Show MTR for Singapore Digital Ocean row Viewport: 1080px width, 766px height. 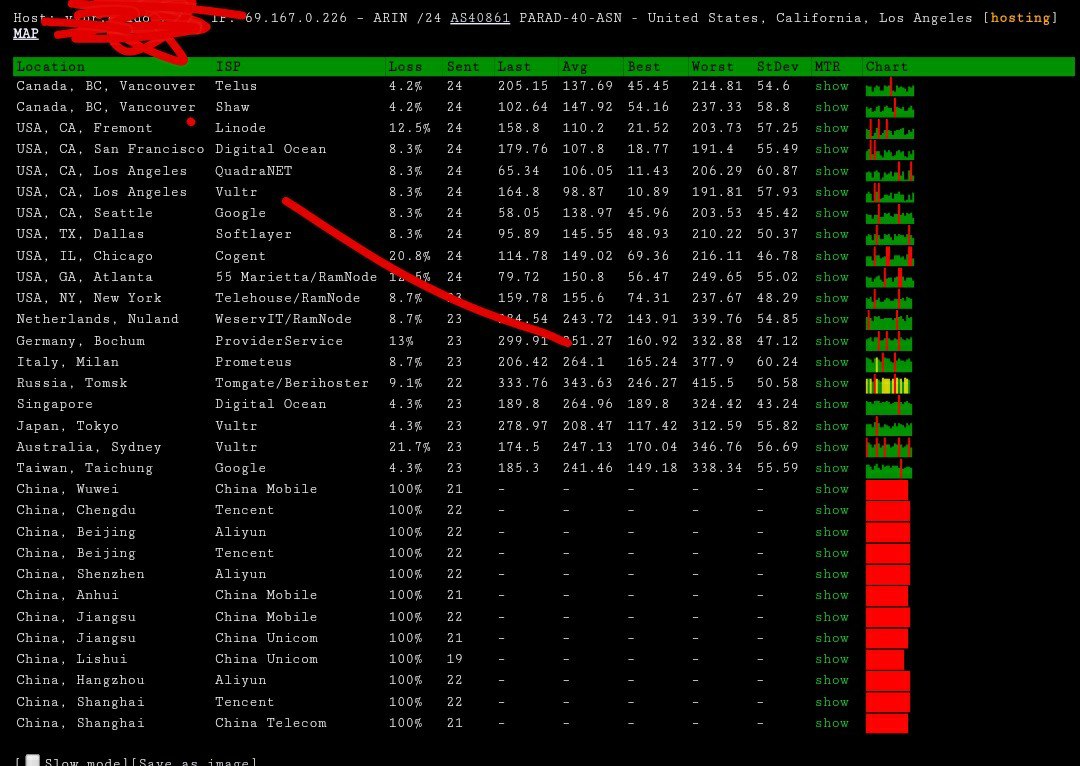(x=831, y=404)
